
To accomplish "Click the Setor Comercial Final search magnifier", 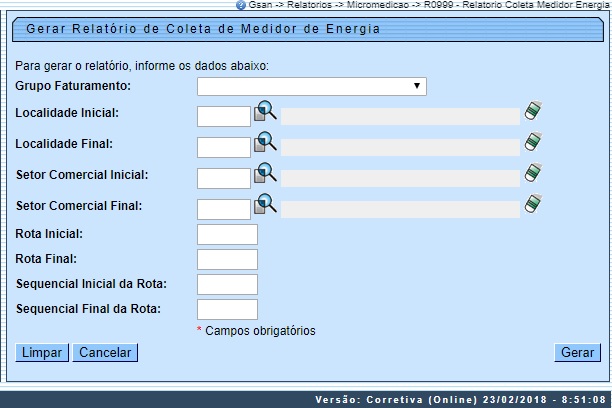I will (x=265, y=205).
